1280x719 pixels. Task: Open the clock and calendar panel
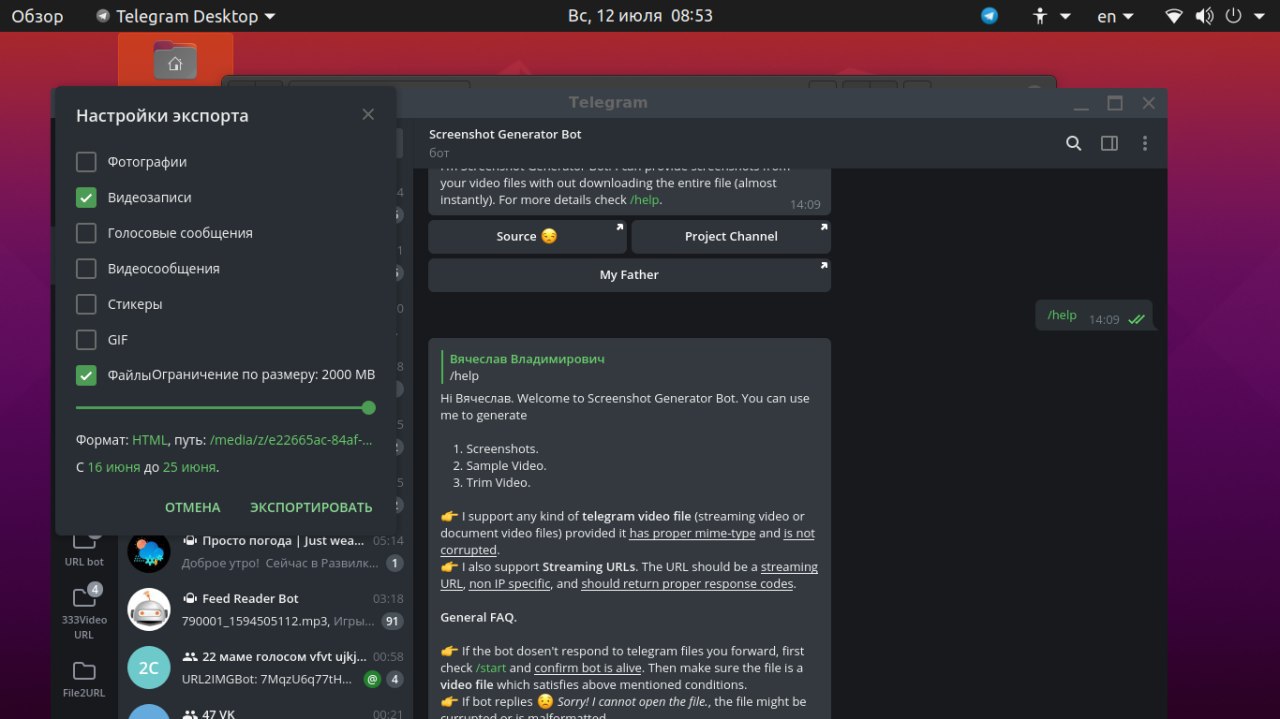tap(640, 16)
